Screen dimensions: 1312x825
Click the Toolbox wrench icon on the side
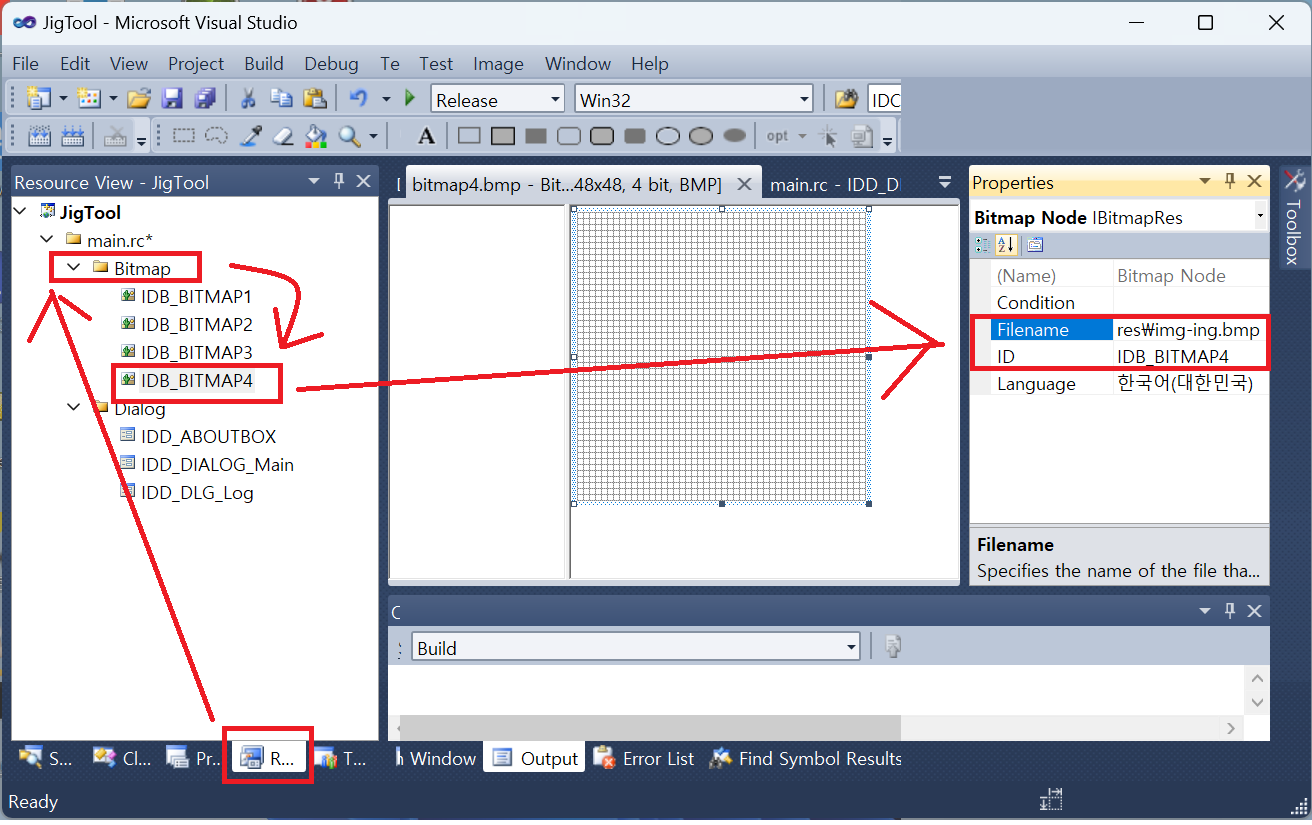point(1294,181)
